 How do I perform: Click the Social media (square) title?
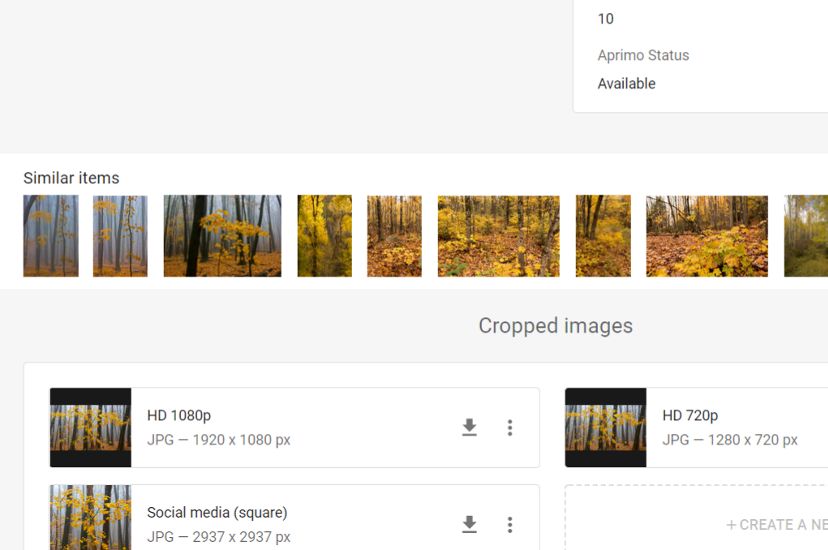click(x=217, y=513)
